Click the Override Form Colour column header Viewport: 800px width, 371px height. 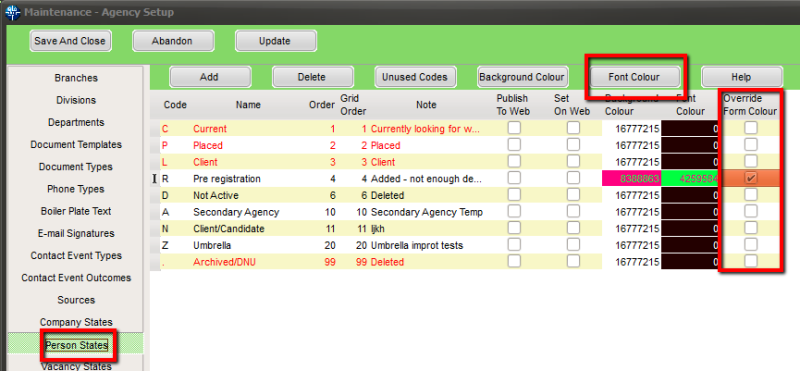pyautogui.click(x=750, y=105)
